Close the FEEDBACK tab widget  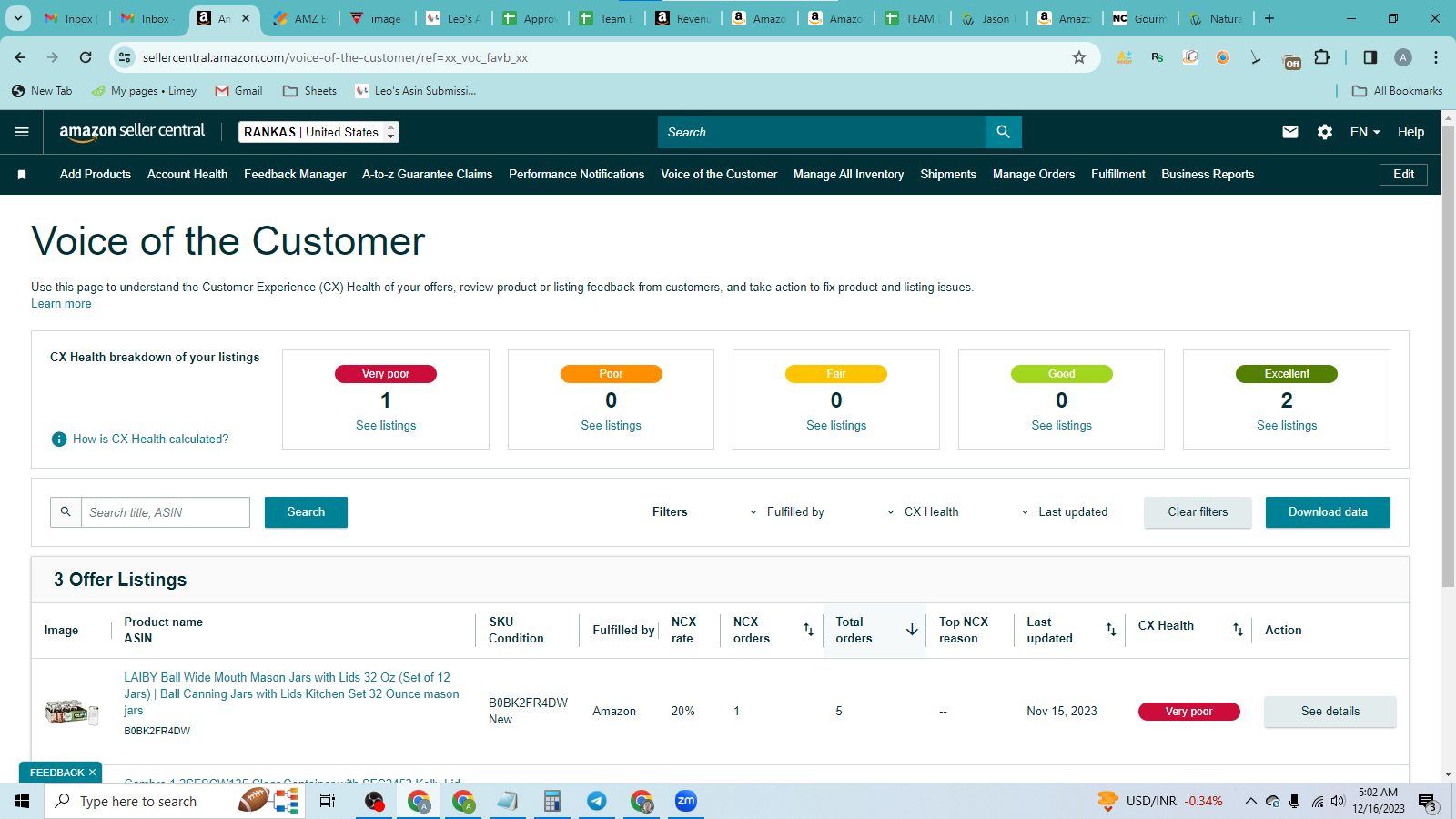(92, 773)
